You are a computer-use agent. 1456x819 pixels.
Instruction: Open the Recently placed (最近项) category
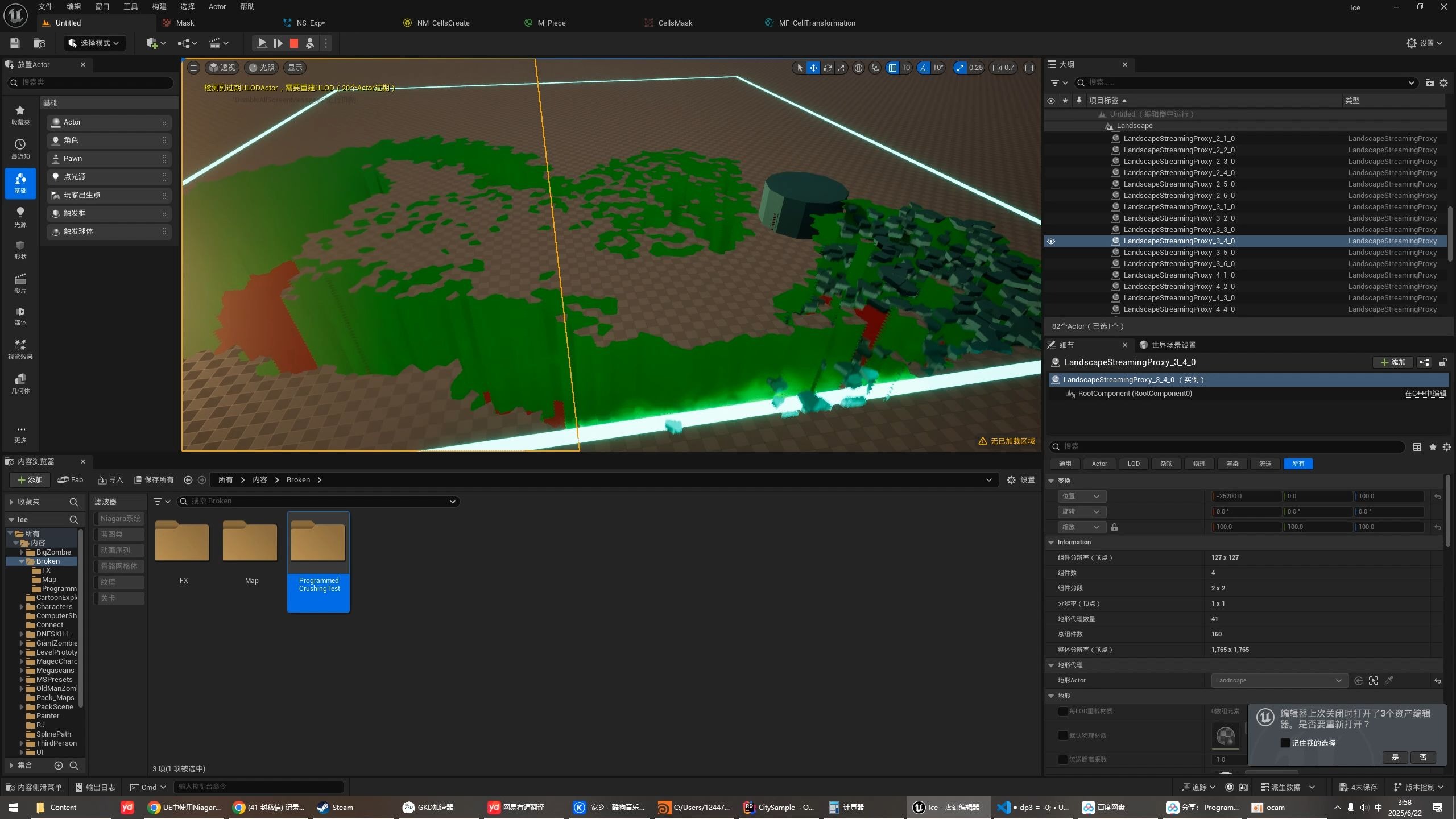point(20,149)
